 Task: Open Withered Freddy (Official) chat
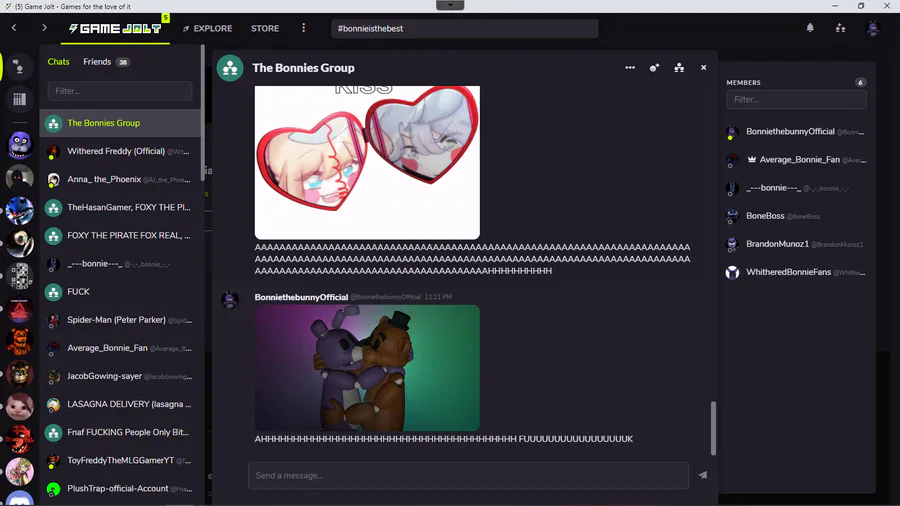click(120, 151)
